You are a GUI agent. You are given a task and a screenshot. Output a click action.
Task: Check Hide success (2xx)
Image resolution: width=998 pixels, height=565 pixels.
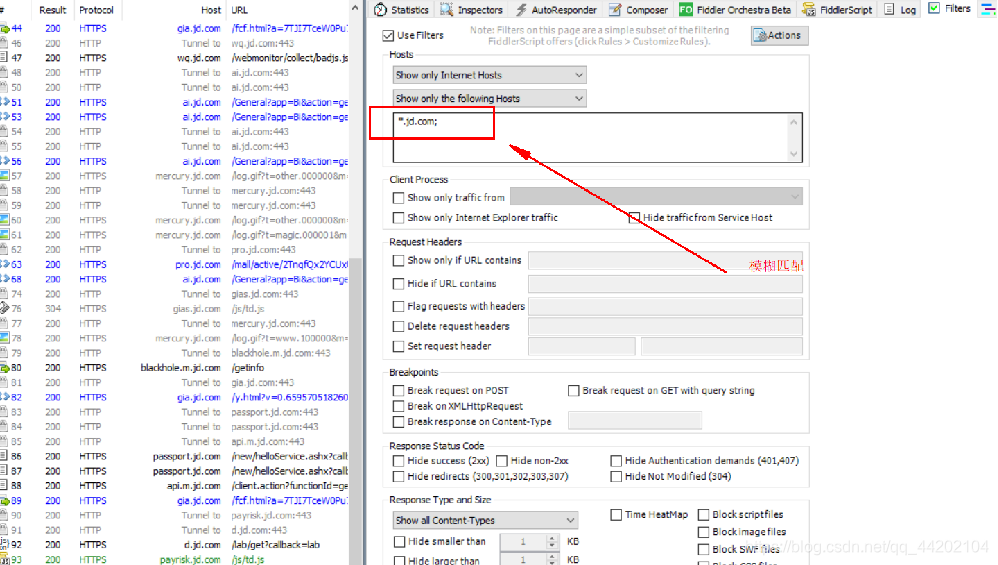398,461
